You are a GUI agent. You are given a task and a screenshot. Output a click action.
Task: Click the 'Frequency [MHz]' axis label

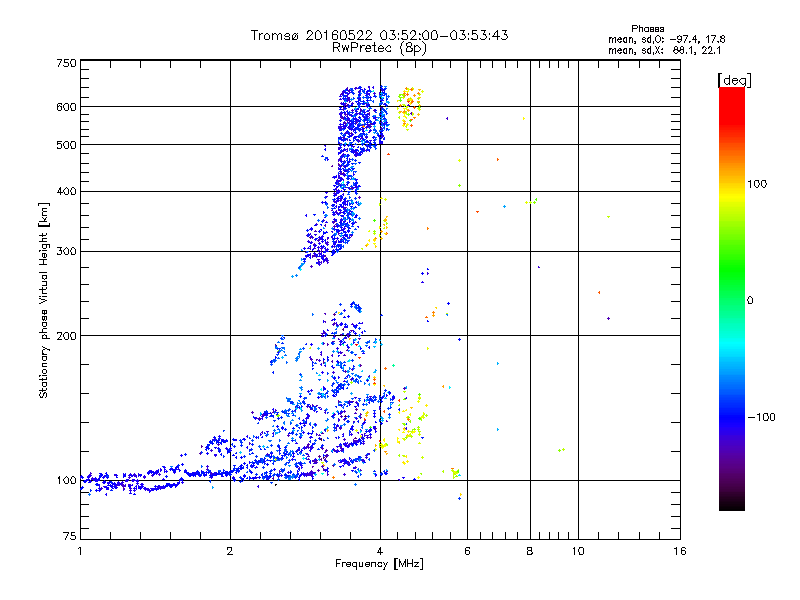tap(379, 564)
